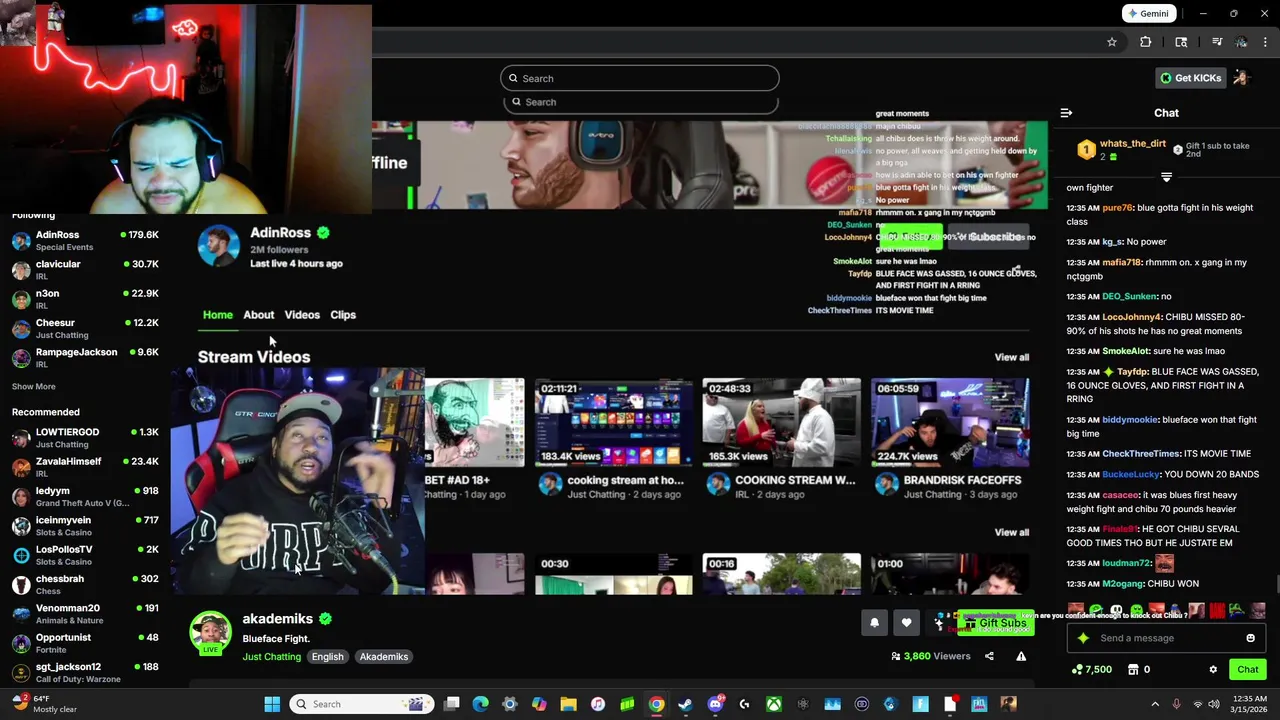The height and width of the screenshot is (720, 1280).
Task: Open cooking stream video thumbnail 02:11:21
Action: tap(613, 422)
